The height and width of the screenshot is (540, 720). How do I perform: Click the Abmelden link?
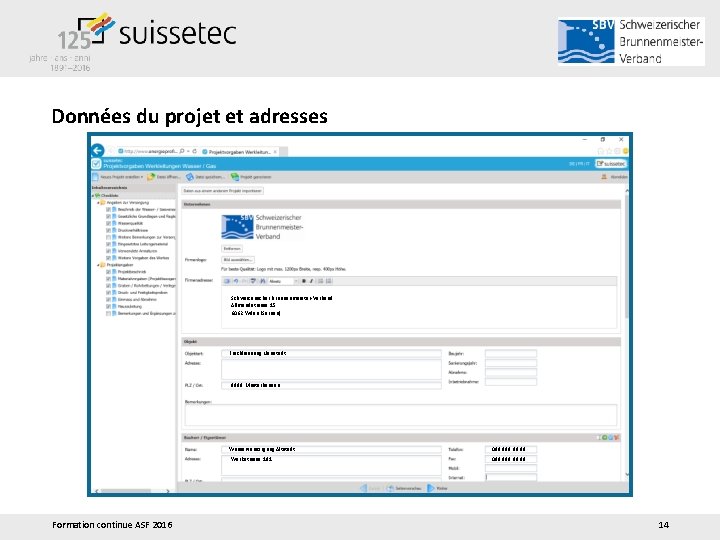pyautogui.click(x=619, y=177)
